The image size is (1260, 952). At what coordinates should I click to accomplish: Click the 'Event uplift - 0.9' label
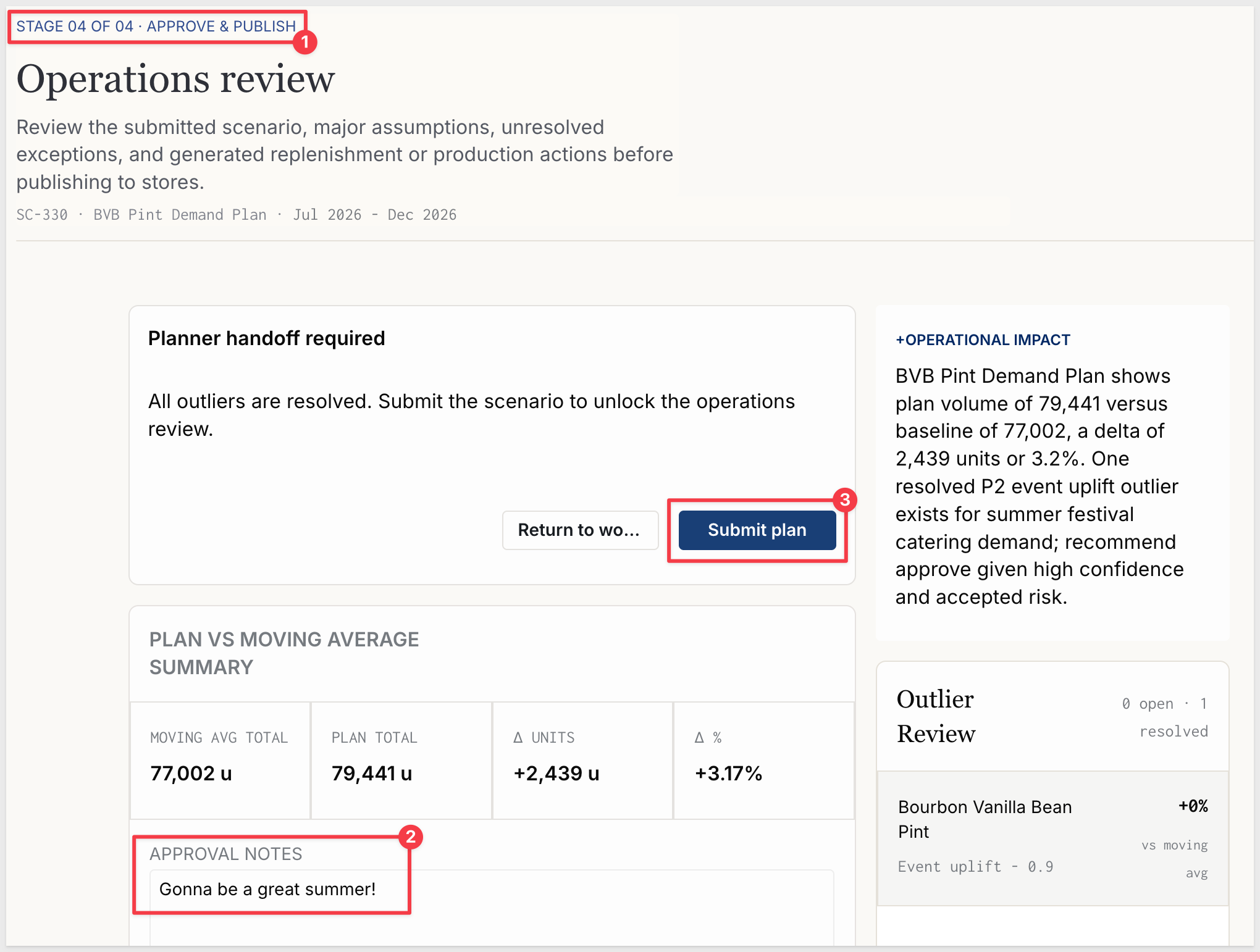[976, 867]
